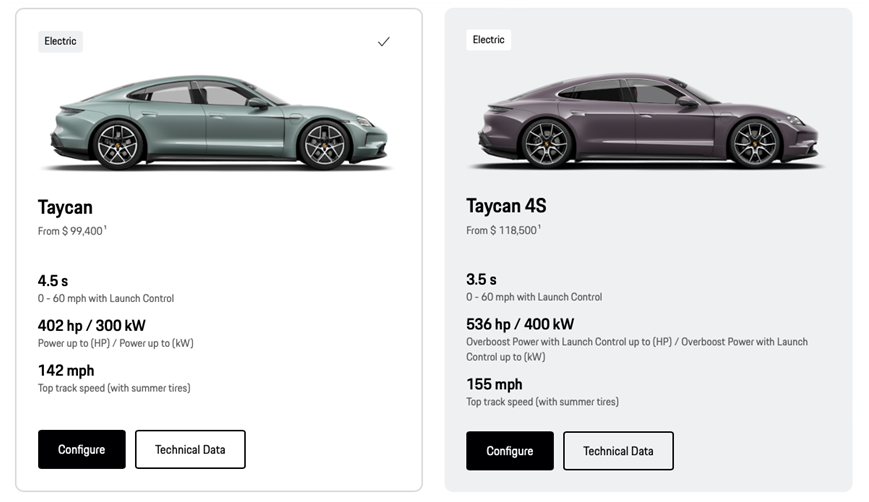Click the Electric badge on the Taycan 4S card
This screenshot has height=502, width=869.
coord(488,40)
